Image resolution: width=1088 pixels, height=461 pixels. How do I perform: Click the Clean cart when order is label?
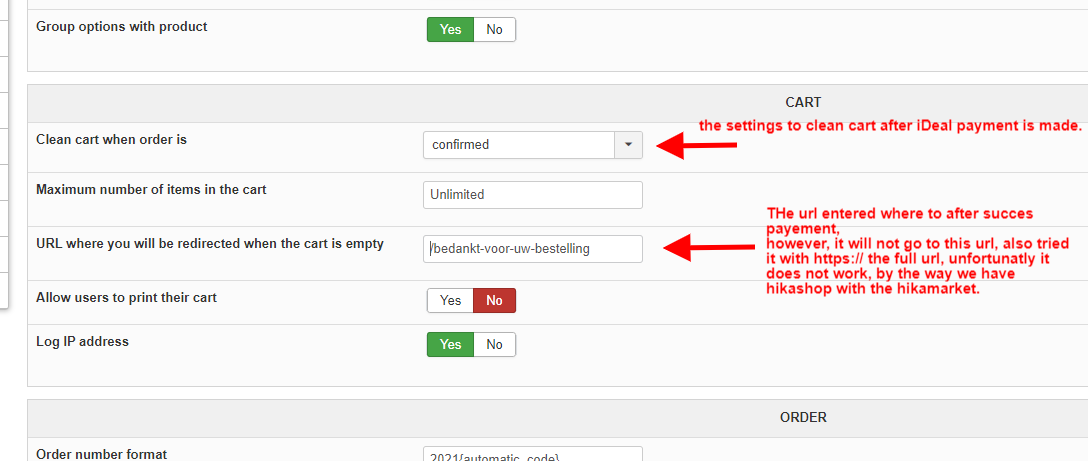tap(111, 140)
